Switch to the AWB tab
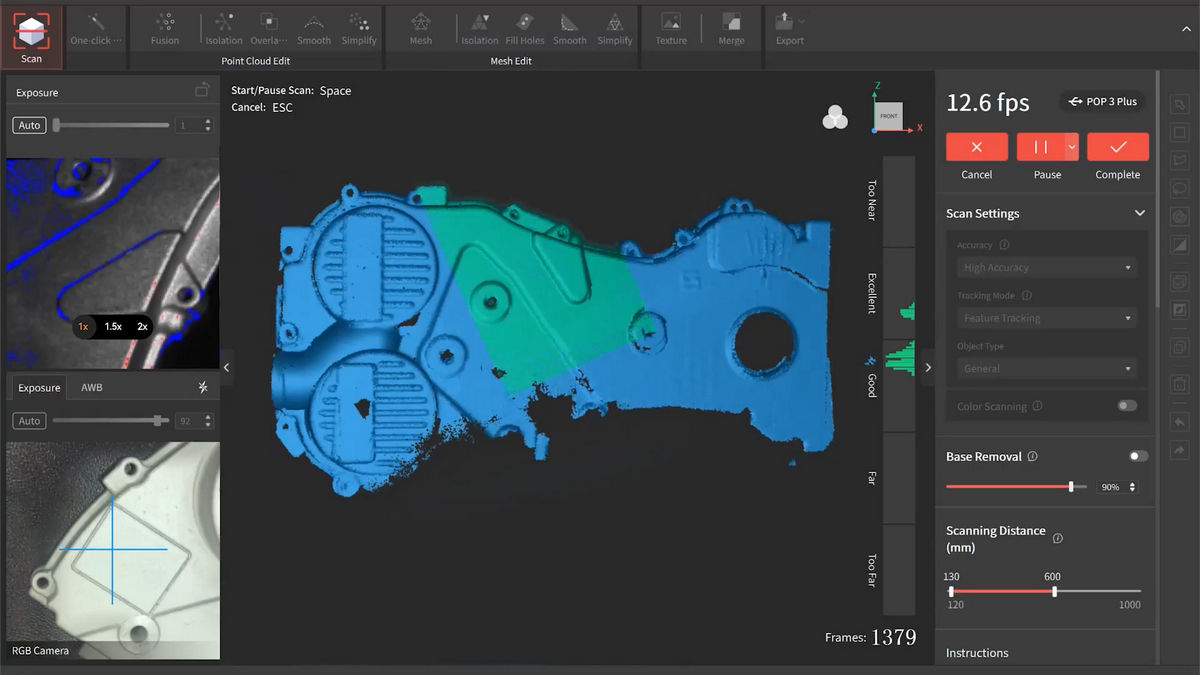The image size is (1200, 675). coord(92,387)
